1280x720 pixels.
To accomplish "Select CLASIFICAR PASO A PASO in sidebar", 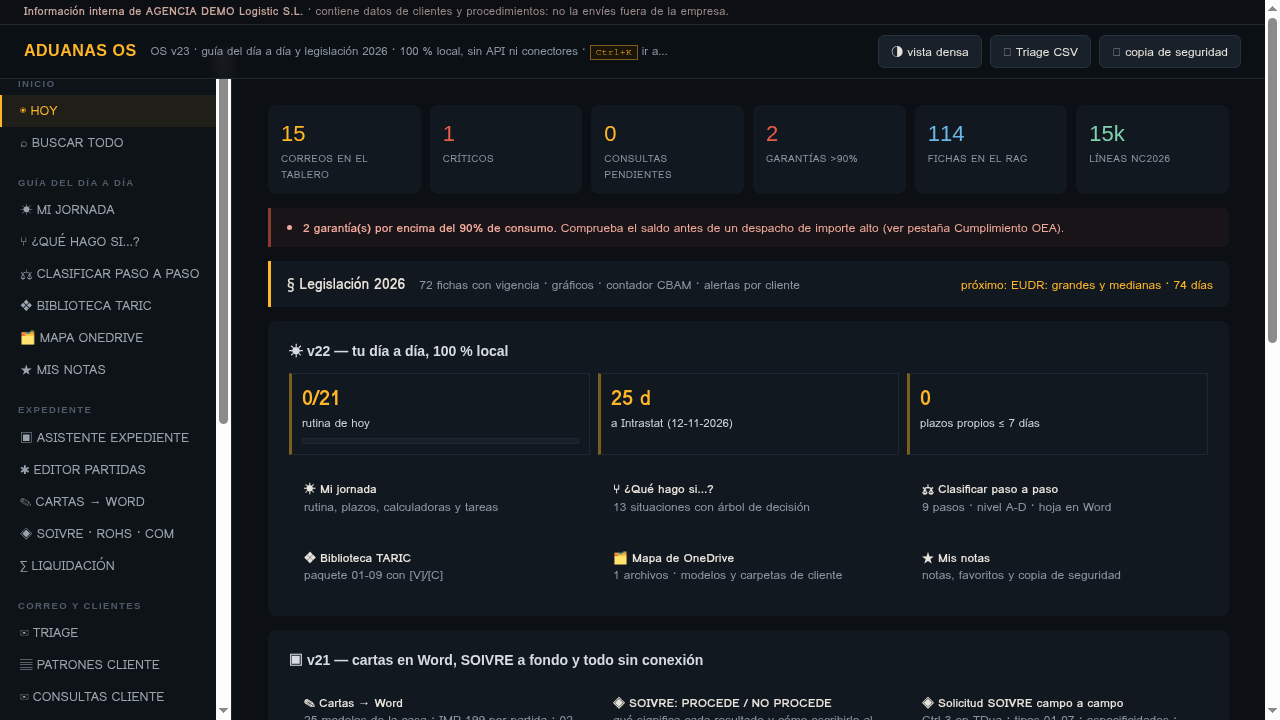I will 108,274.
